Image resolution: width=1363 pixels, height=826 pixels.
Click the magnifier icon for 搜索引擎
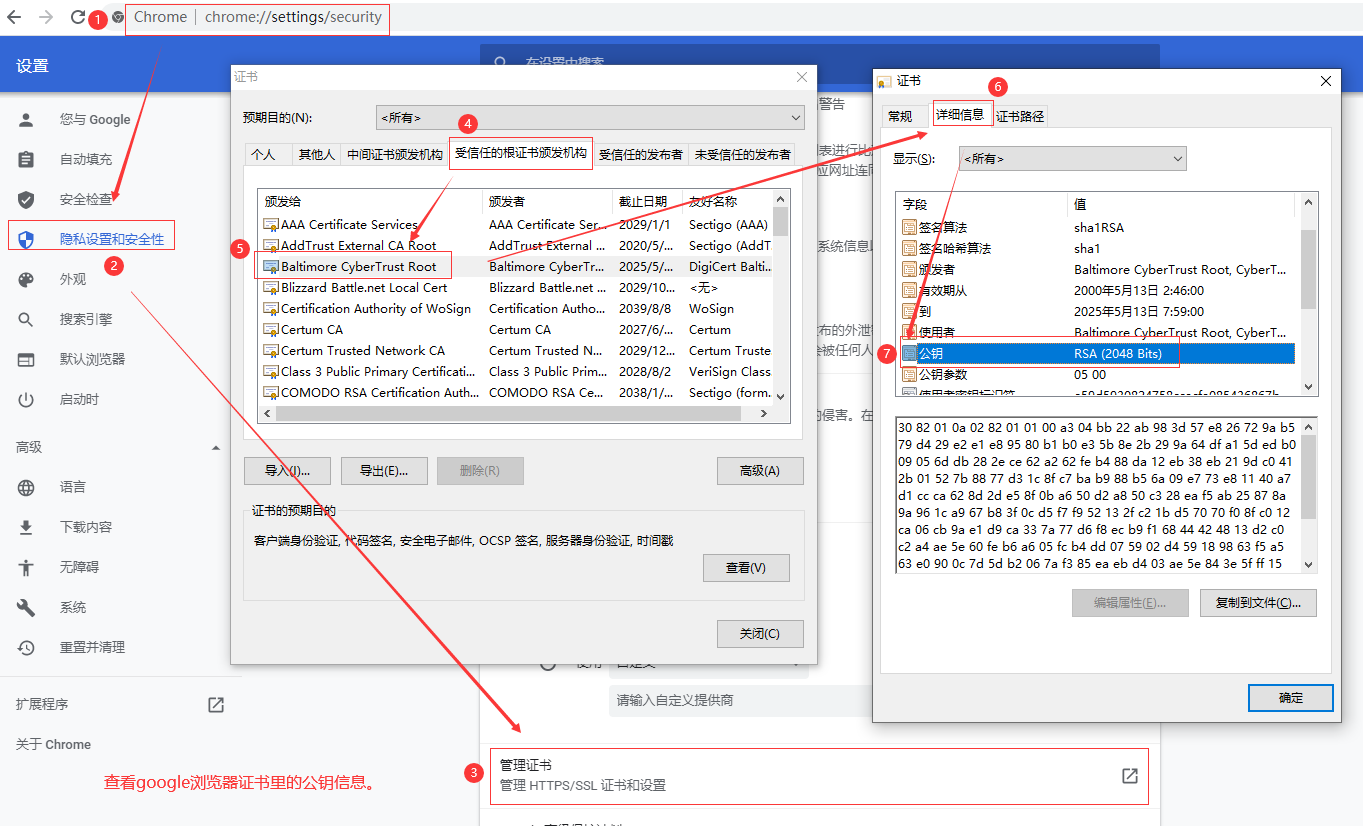pos(26,319)
